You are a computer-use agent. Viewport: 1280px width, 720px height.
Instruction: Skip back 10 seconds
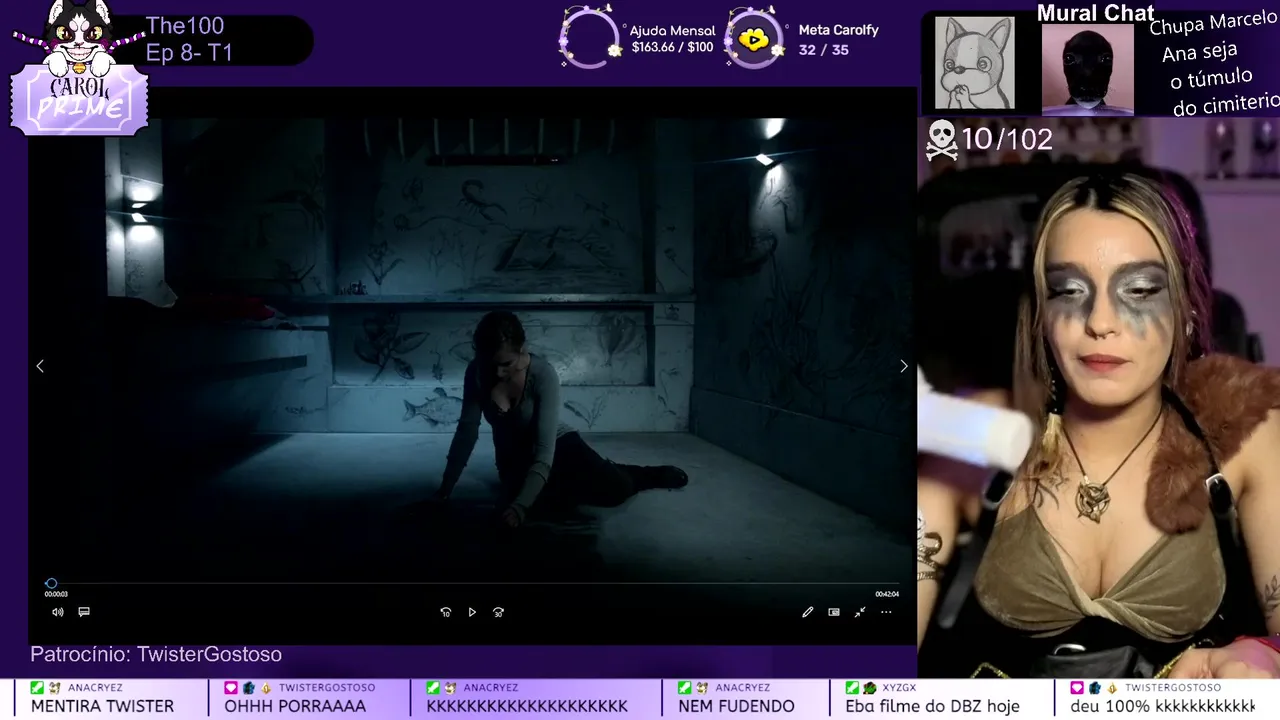446,612
